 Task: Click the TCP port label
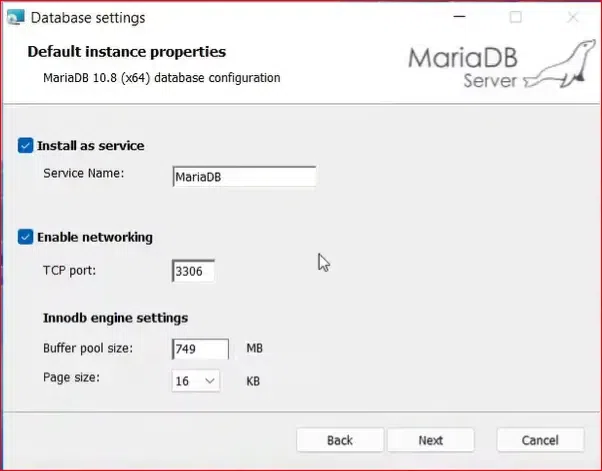(69, 271)
